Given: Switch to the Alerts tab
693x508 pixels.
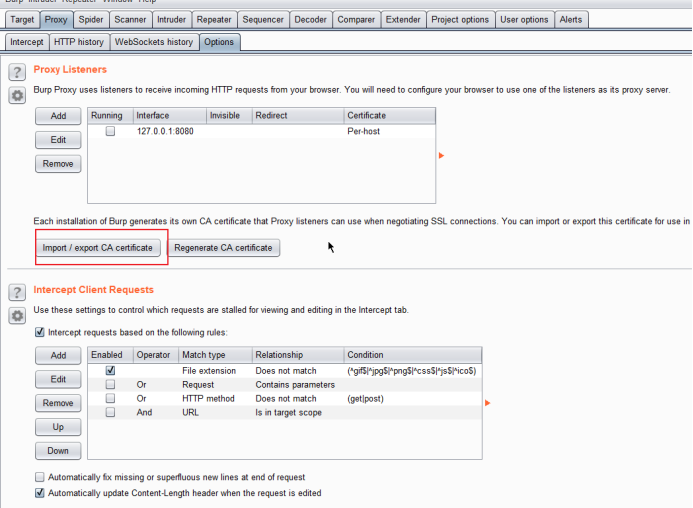Looking at the screenshot, I should point(571,20).
